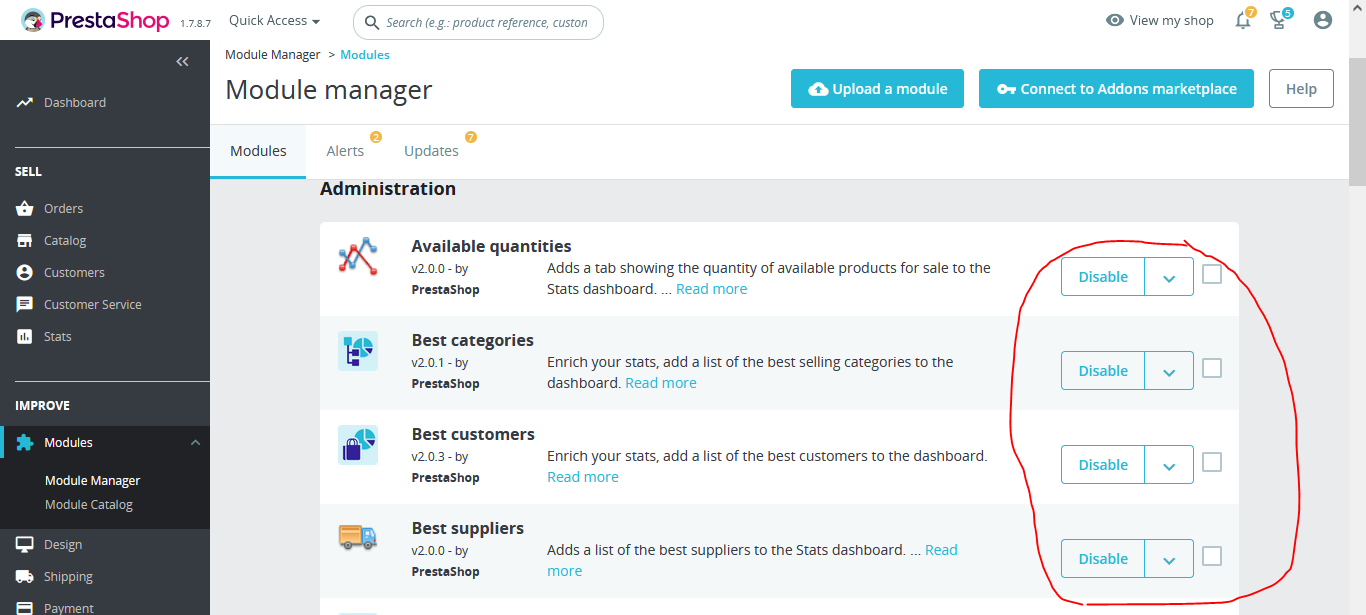Select the Best categories module checkbox
Viewport: 1366px width, 615px height.
tap(1212, 368)
